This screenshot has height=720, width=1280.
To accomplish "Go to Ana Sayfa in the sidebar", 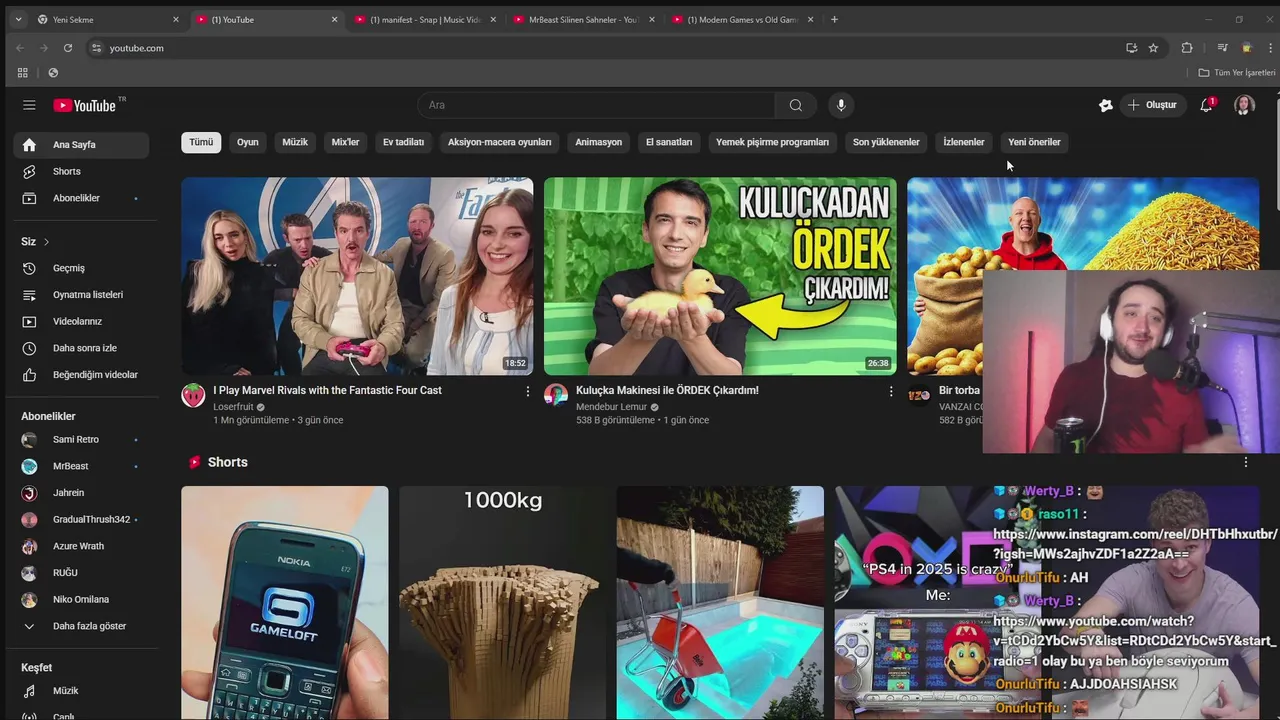I will point(81,145).
